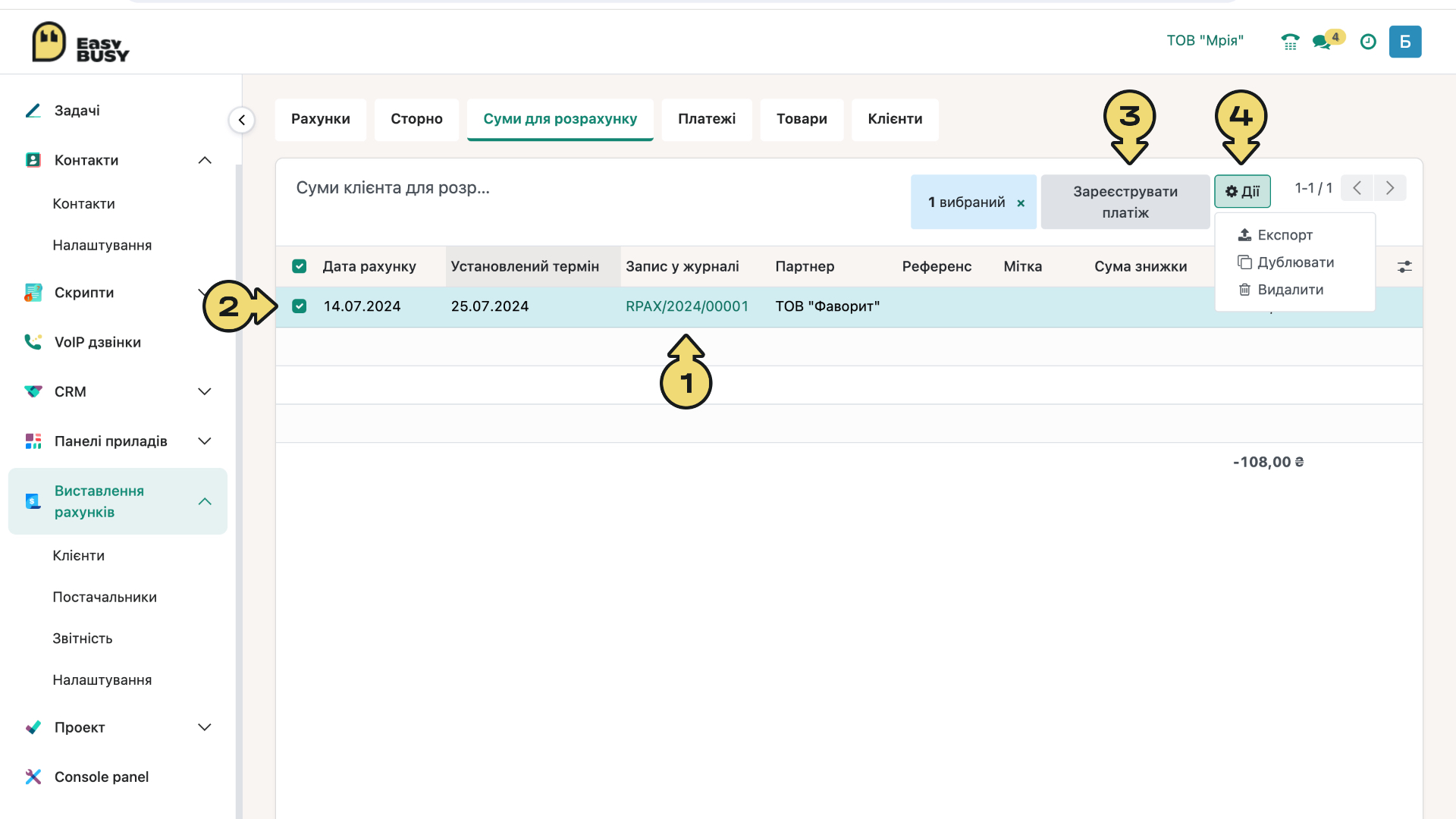This screenshot has height=819, width=1456.
Task: Click the clock timer icon in header
Action: click(1368, 42)
